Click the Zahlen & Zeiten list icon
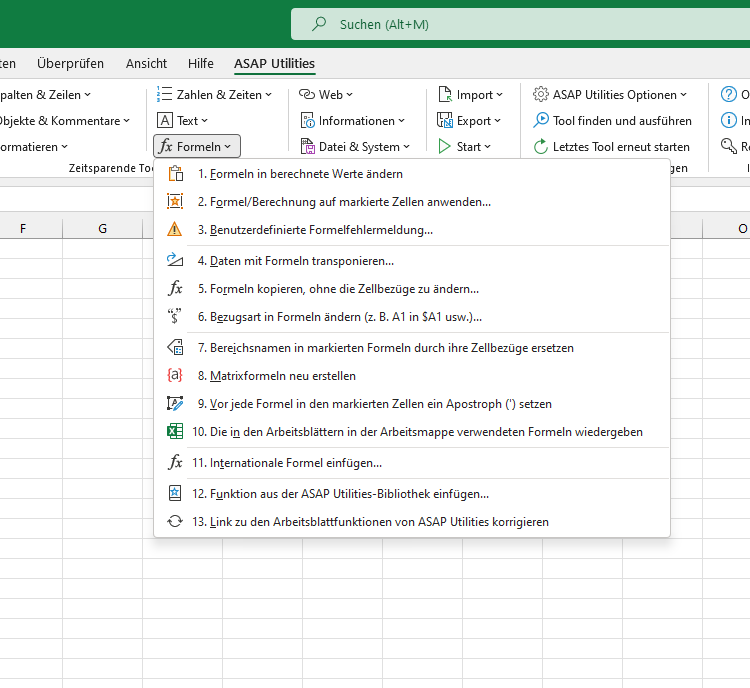Image resolution: width=750 pixels, height=688 pixels. (165, 94)
